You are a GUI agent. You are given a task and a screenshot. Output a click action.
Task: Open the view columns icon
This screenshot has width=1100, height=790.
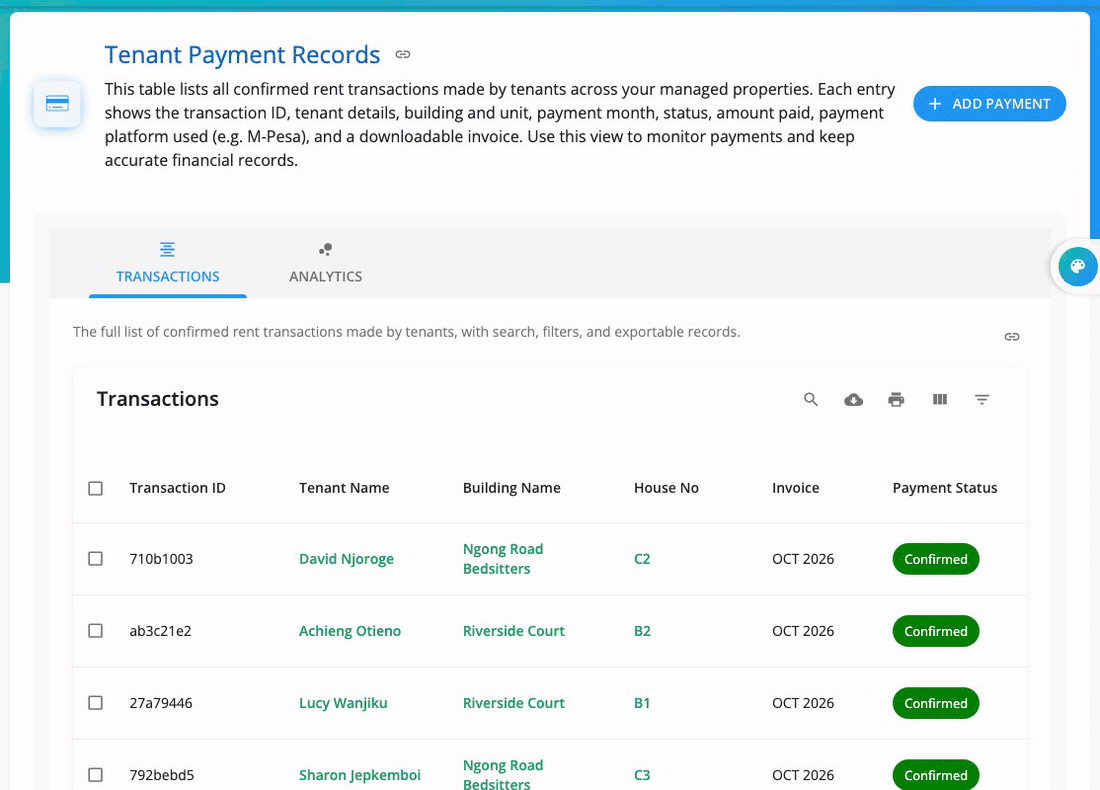click(939, 399)
